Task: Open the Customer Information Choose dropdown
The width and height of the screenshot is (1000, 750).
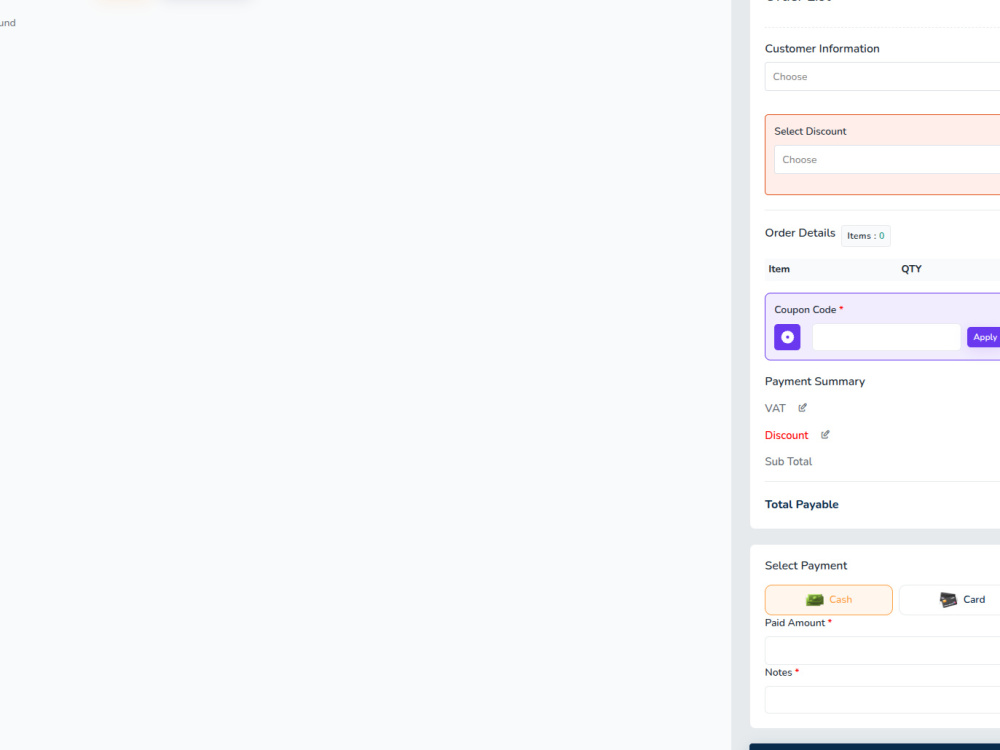Action: (883, 77)
